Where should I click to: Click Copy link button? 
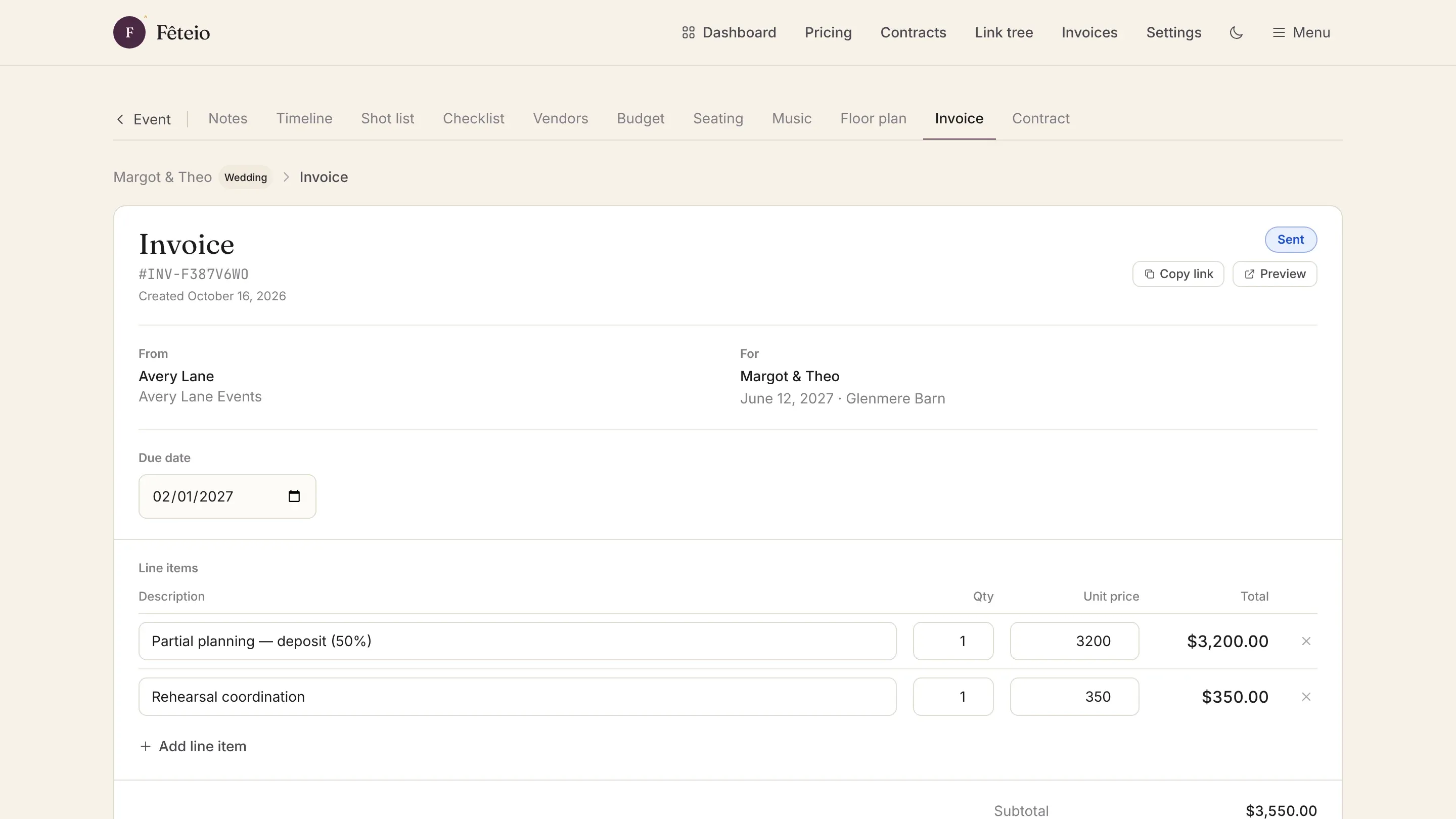[1178, 274]
